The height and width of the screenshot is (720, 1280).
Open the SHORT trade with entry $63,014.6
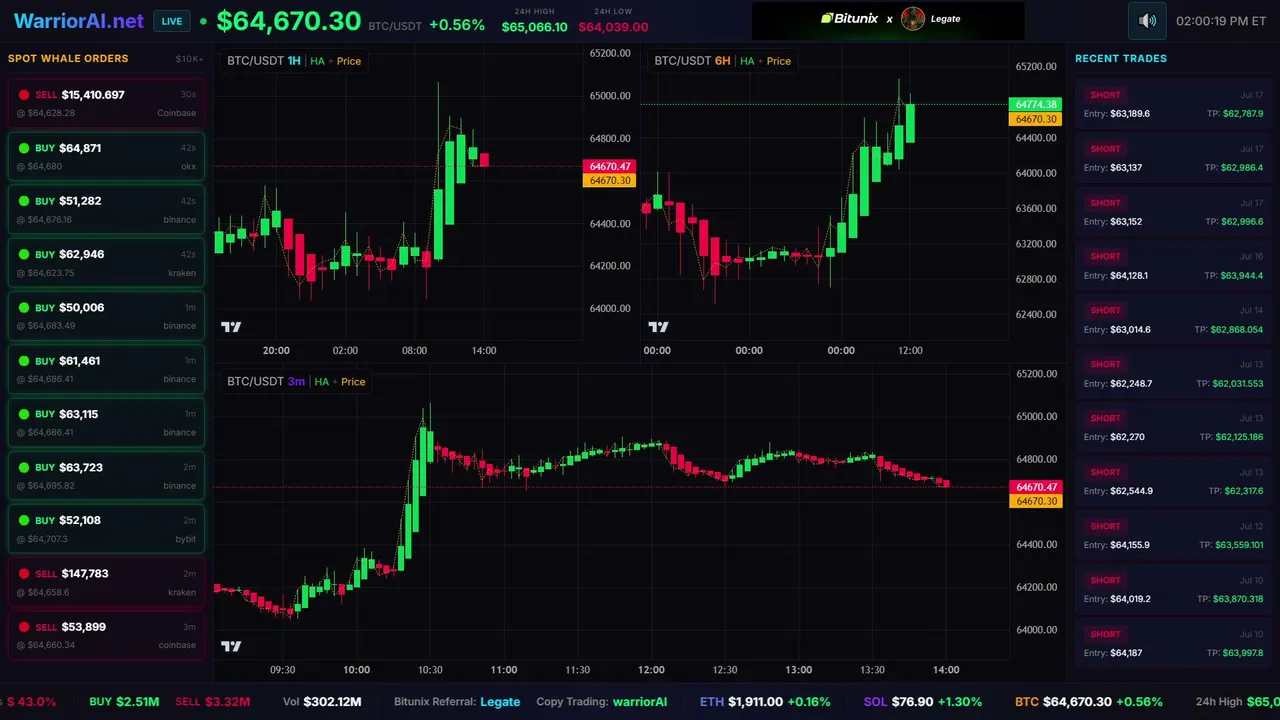point(1173,320)
